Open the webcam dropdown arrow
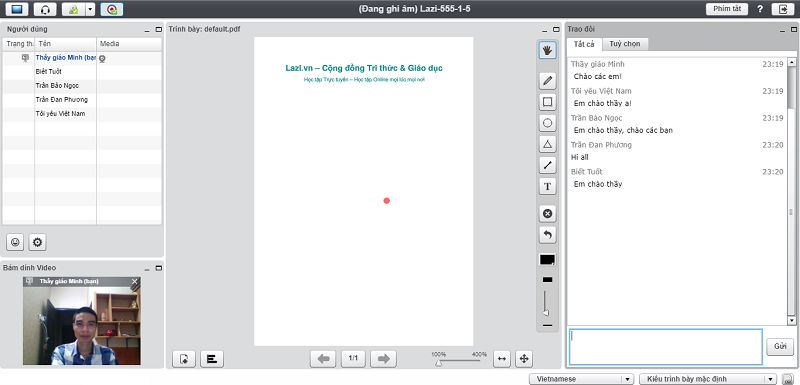Image resolution: width=800 pixels, height=385 pixels. pos(90,9)
